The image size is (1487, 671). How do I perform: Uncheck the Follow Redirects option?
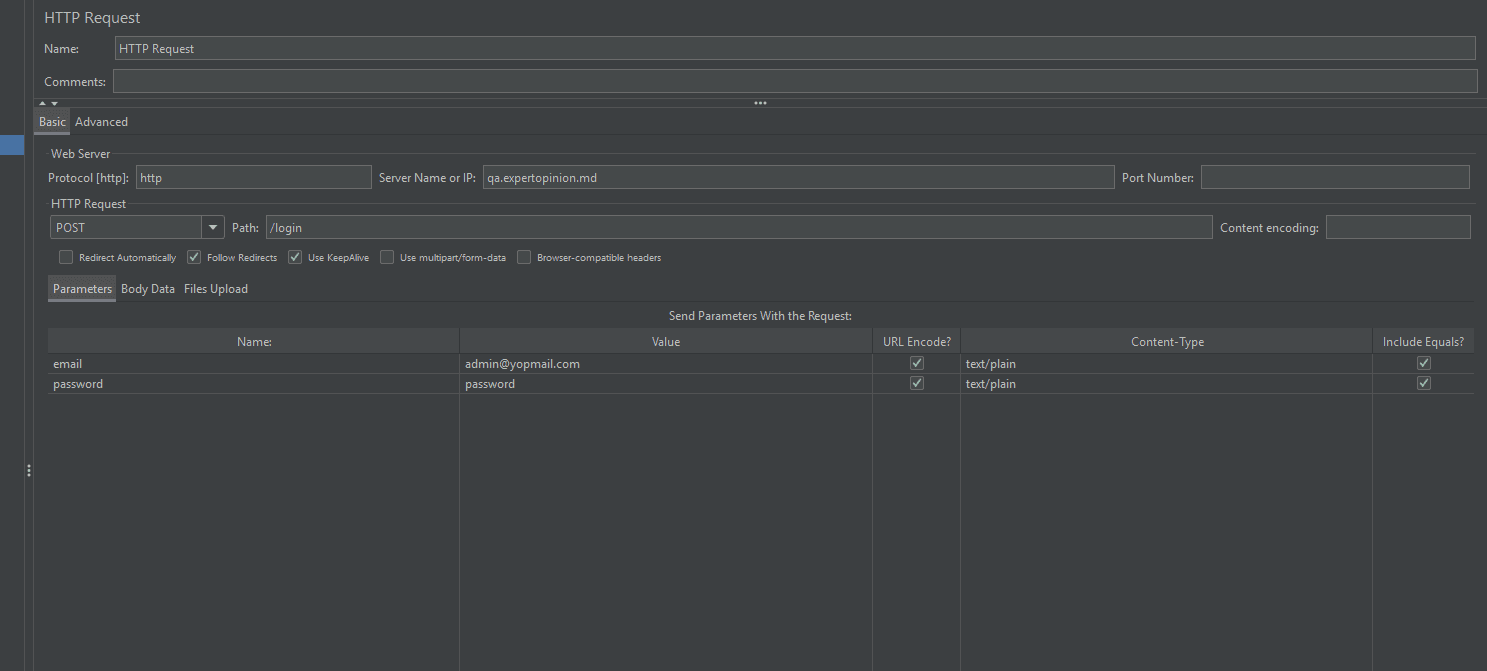coord(194,257)
